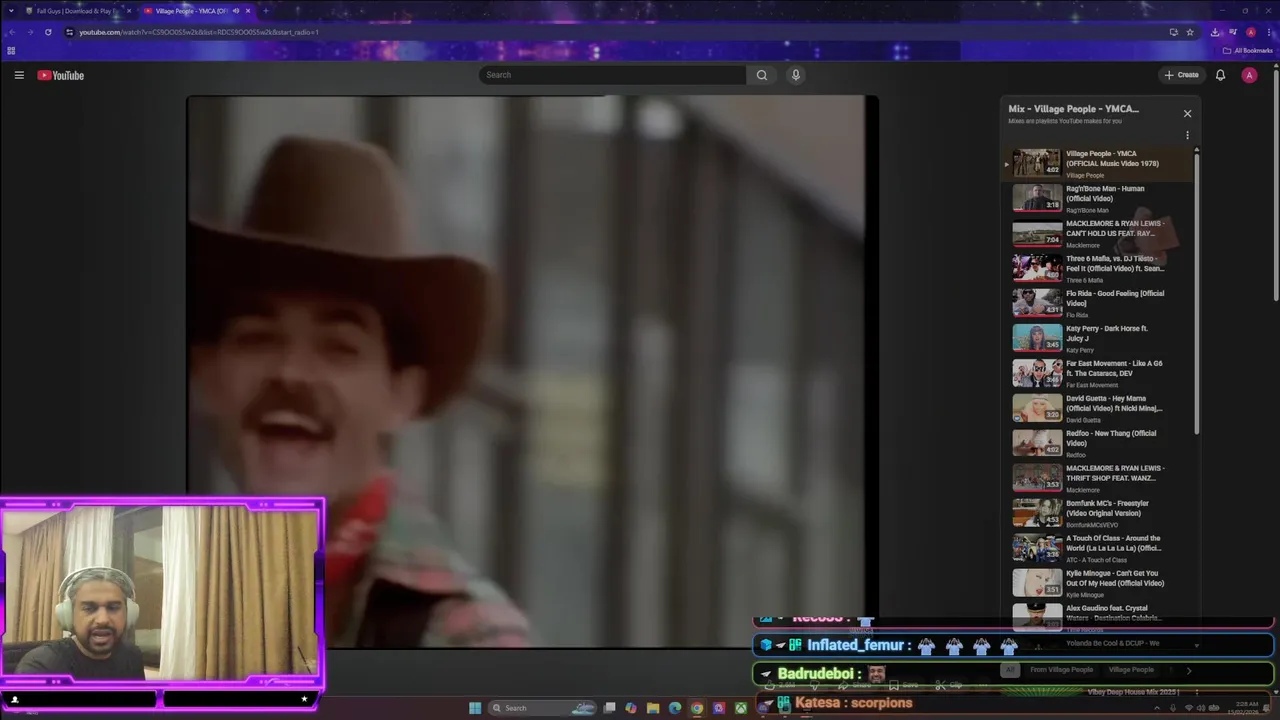Screen dimensions: 1280x720
Task: Go forward with the browser forward arrow
Action: 29,32
